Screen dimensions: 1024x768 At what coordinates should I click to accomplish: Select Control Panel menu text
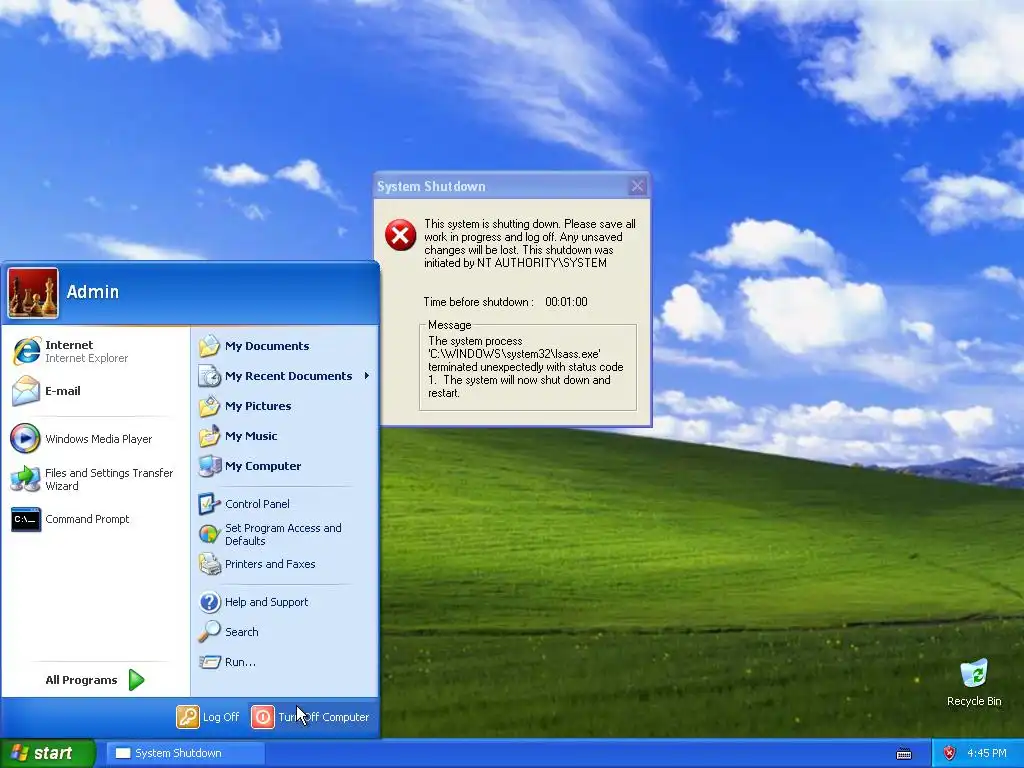(x=257, y=504)
